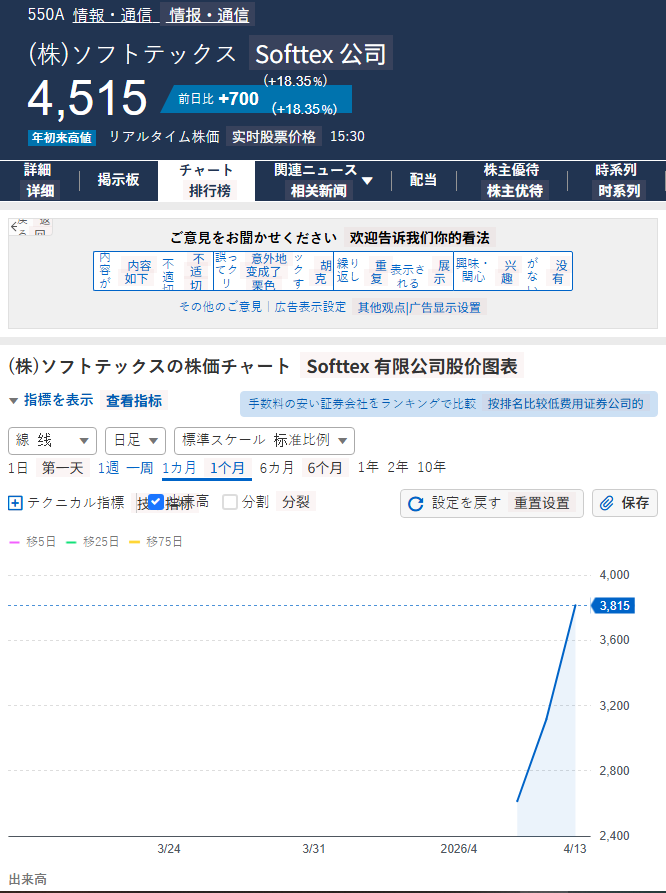Click the 移25日 legend item
The height and width of the screenshot is (893, 666).
click(93, 542)
